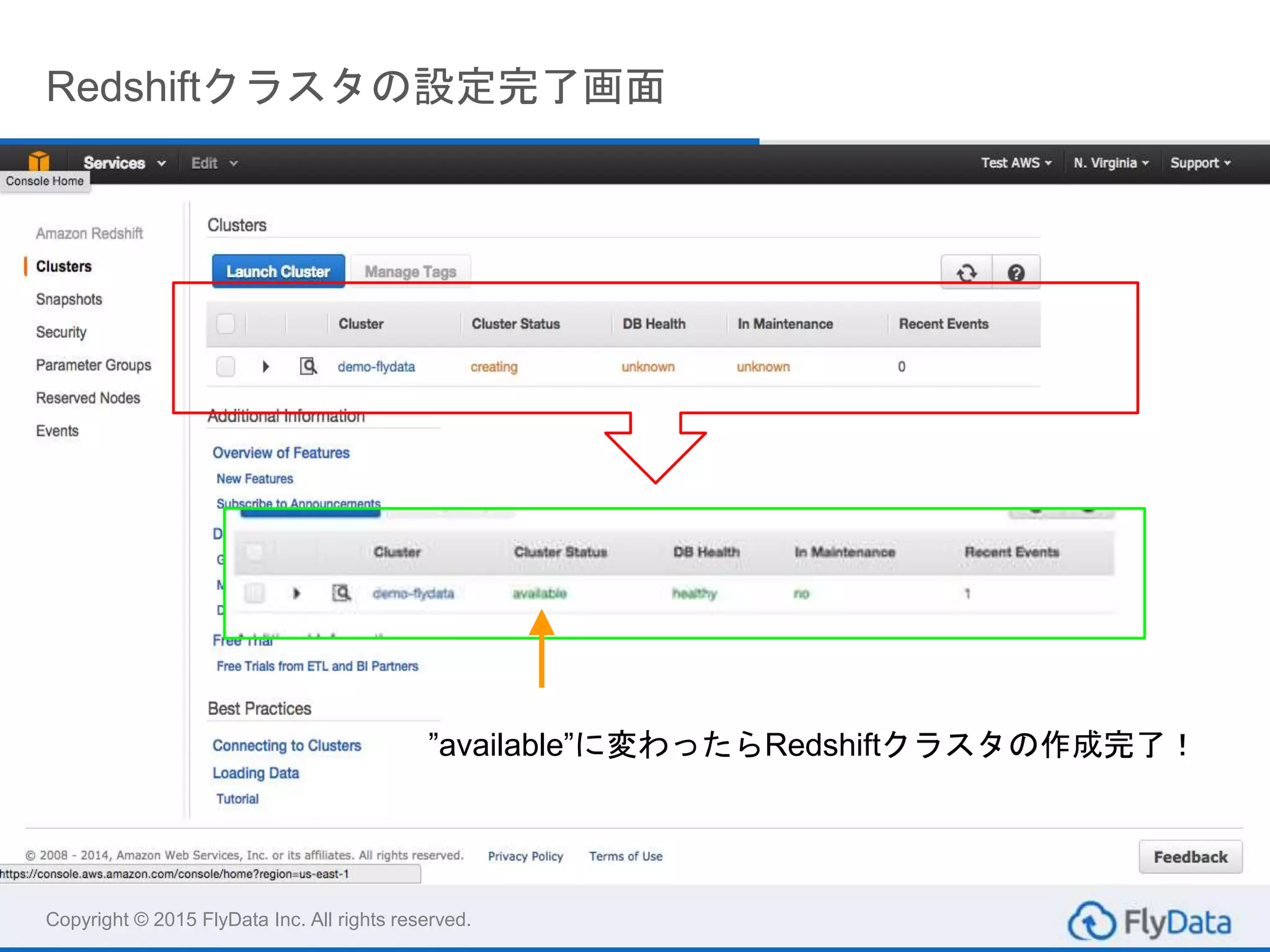Tick the select-all checkbox in upper table header
The width and height of the screenshot is (1270, 952).
point(226,324)
